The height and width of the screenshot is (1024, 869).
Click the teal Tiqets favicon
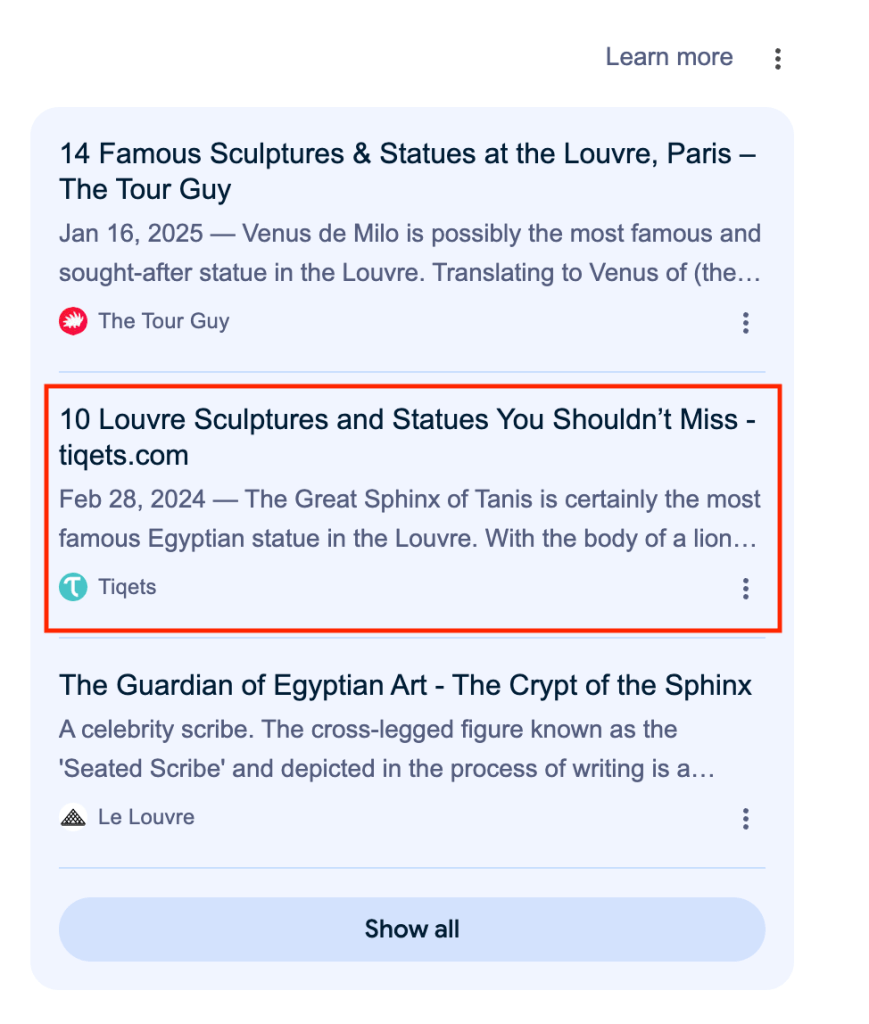pos(73,587)
